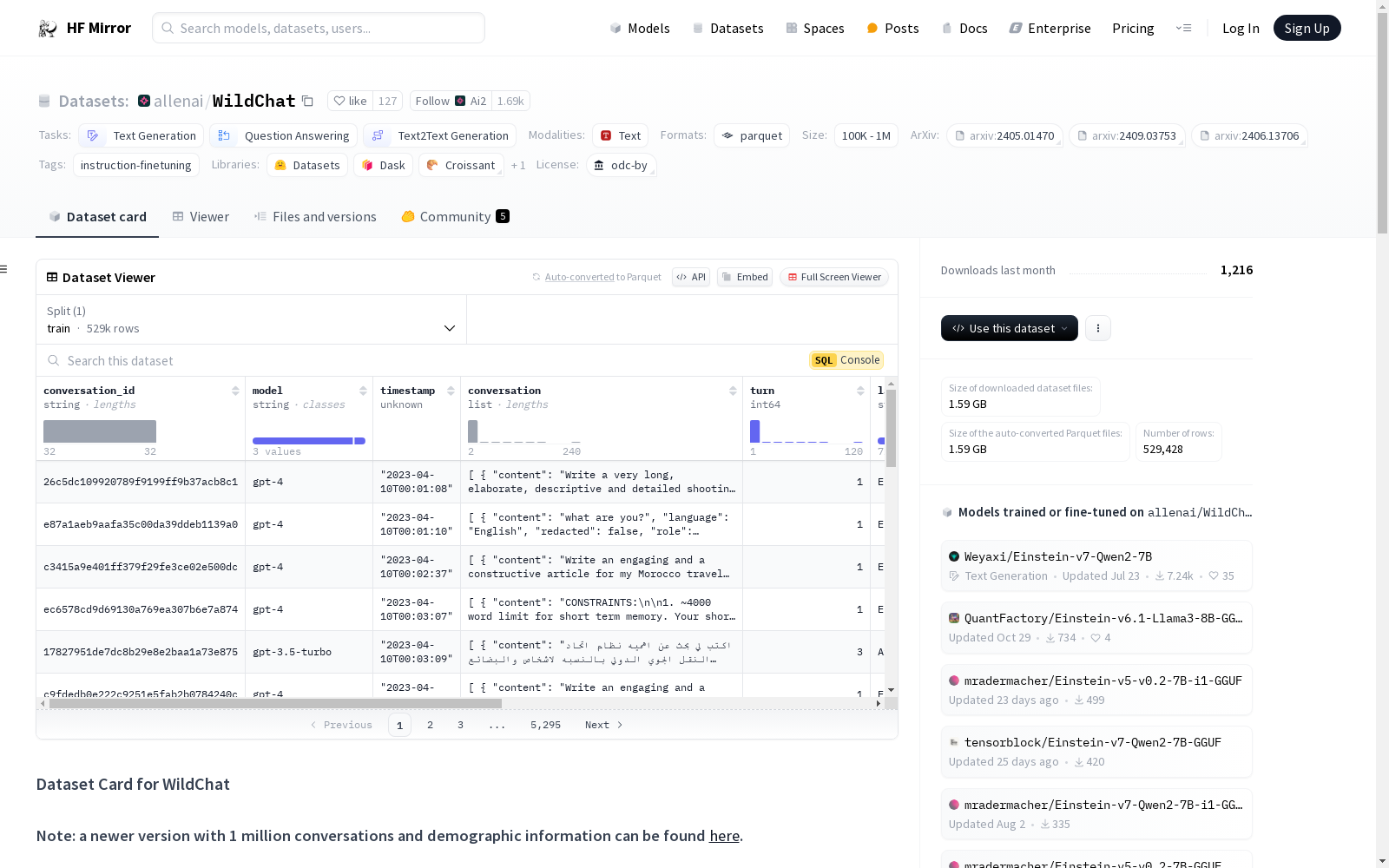
Task: Switch to the Files and versions tab
Action: pos(315,217)
